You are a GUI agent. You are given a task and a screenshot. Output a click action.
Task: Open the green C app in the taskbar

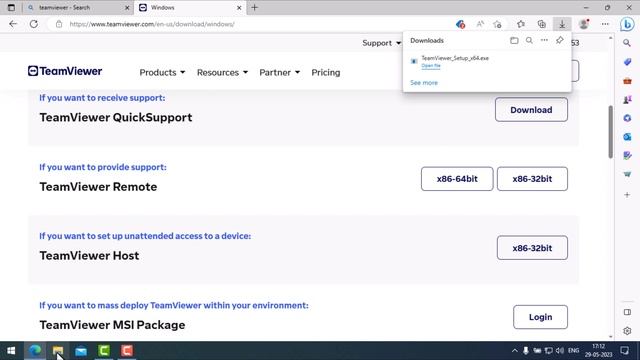click(104, 351)
